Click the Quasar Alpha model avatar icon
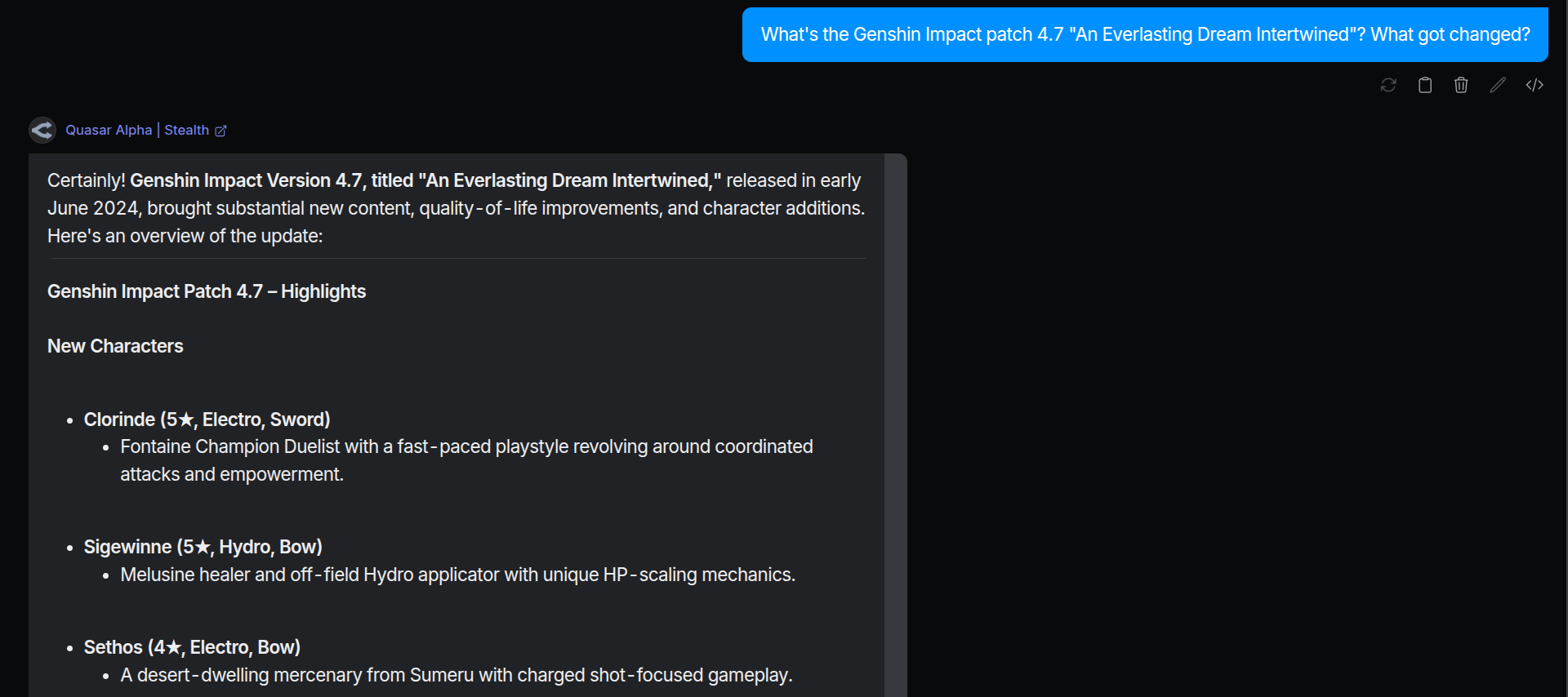This screenshot has height=697, width=1568. click(42, 130)
